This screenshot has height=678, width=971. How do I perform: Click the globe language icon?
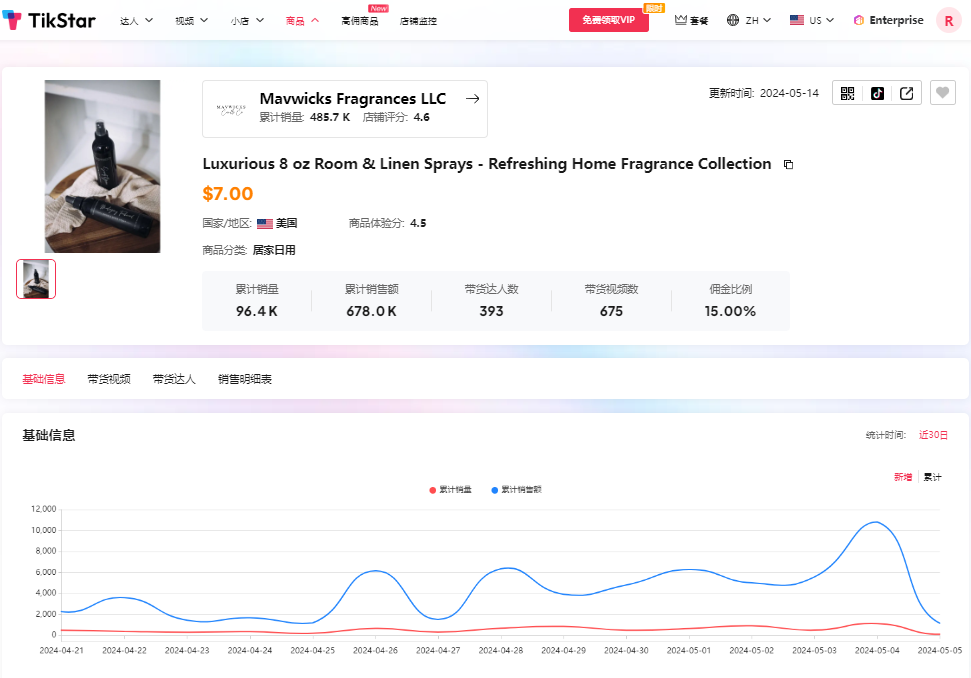tap(733, 20)
